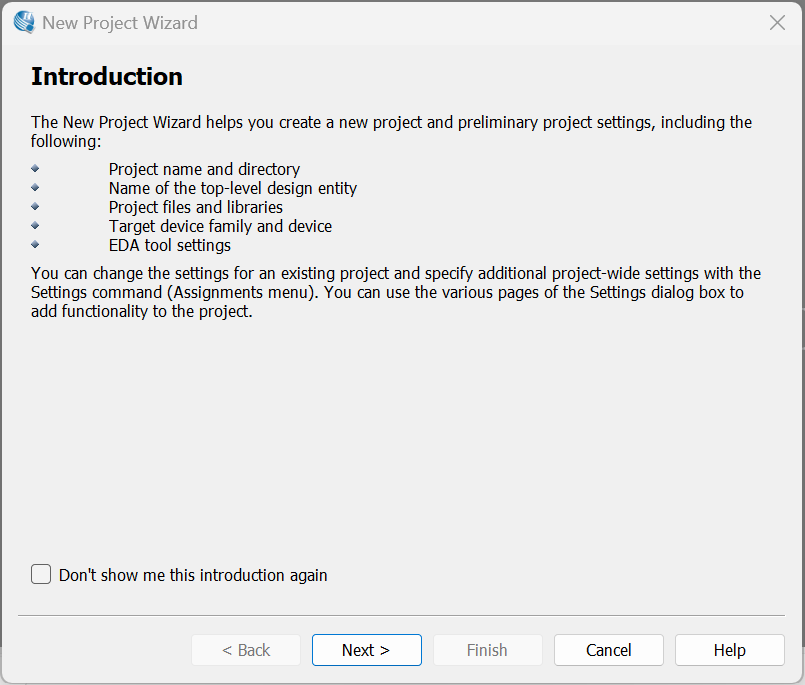Click the Introduction heading
This screenshot has width=805, height=685.
107,77
